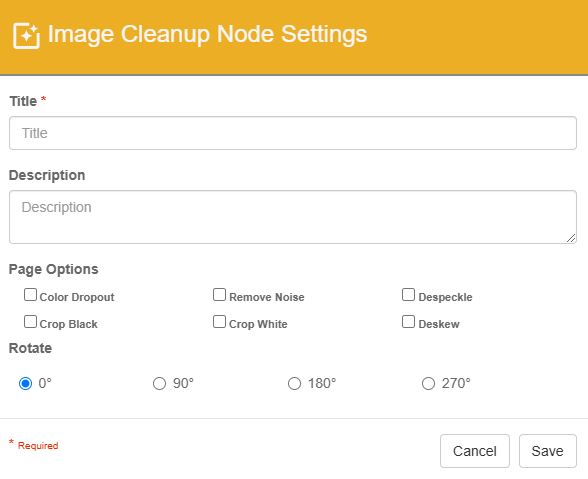Turn on the Crop White checkbox
This screenshot has width=588, height=479.
[x=219, y=322]
